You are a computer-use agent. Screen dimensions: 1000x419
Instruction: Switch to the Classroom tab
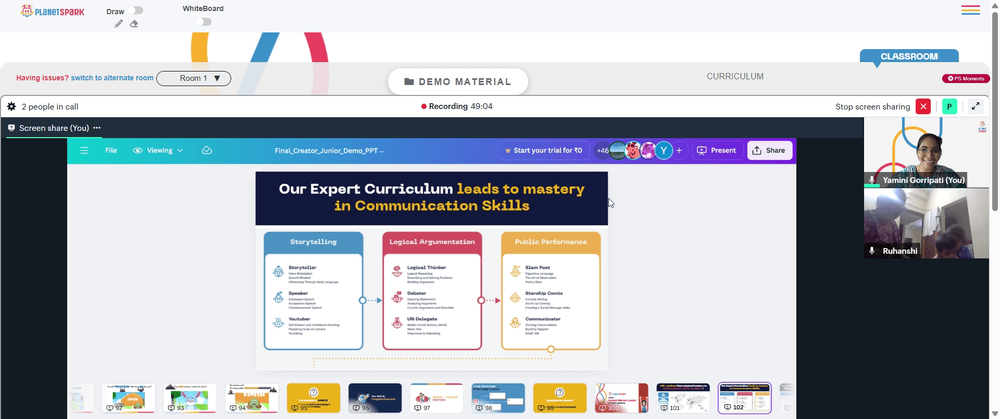909,56
